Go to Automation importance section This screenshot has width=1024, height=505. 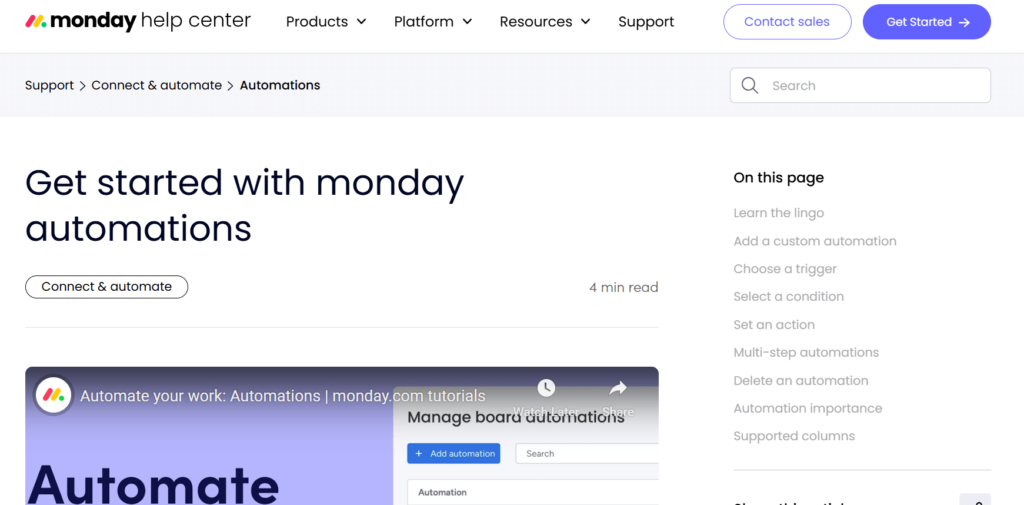click(808, 409)
